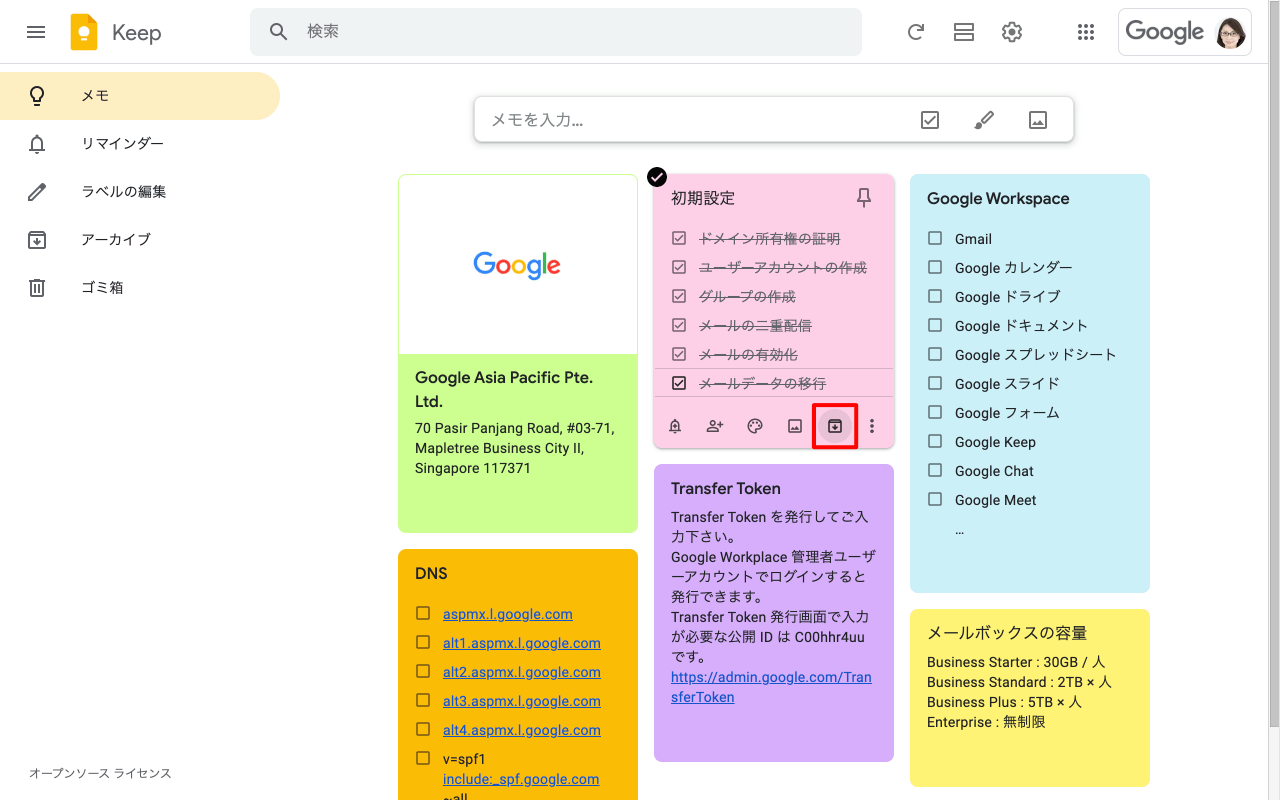Uncheck メールの有効化 item
This screenshot has height=800, width=1280.
680,354
